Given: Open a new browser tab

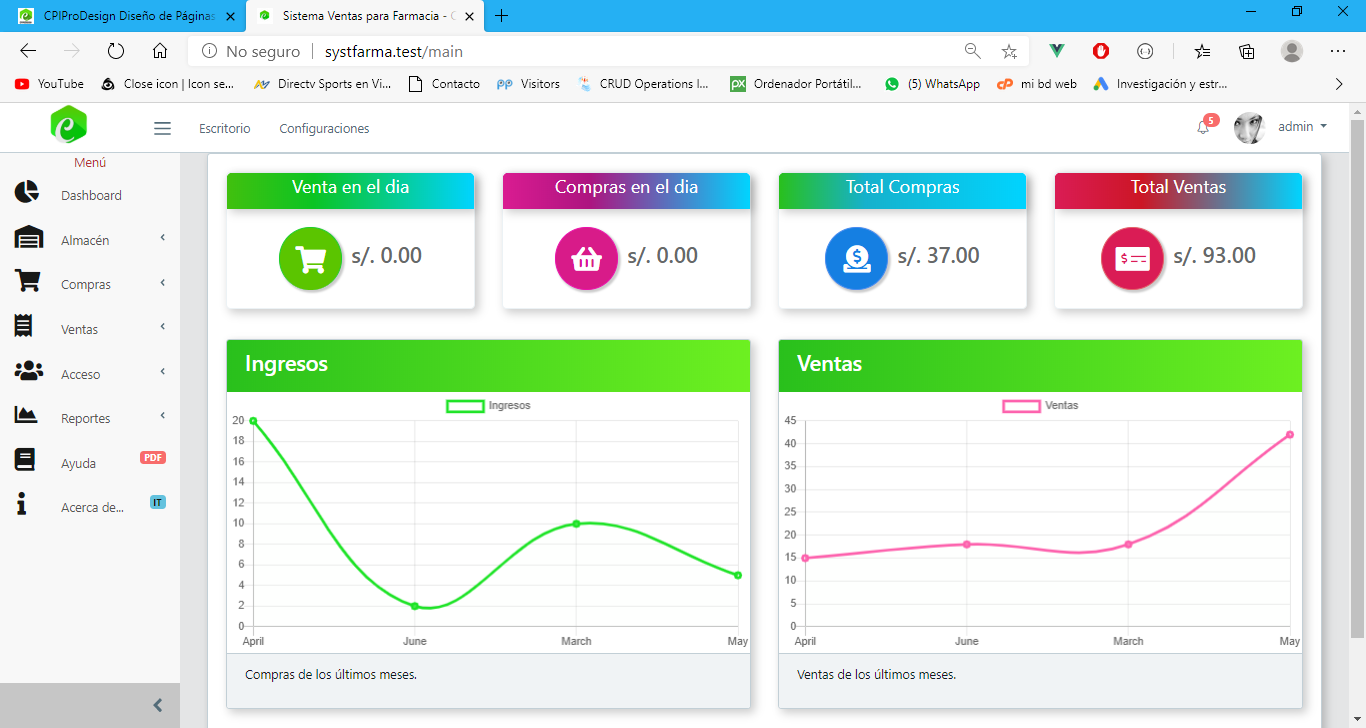Looking at the screenshot, I should (x=502, y=16).
